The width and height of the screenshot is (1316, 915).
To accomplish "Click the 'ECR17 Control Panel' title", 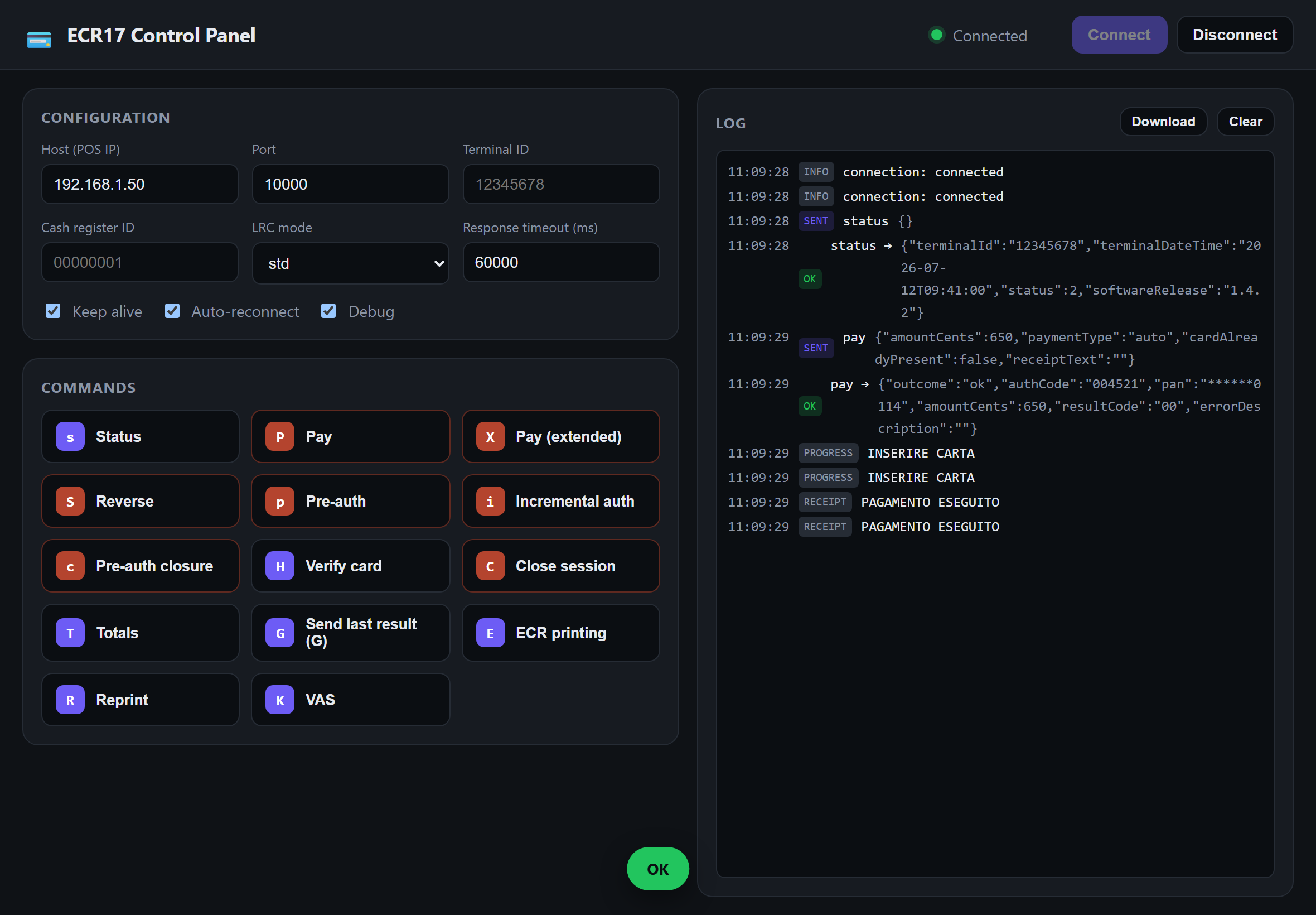I will pyautogui.click(x=161, y=36).
